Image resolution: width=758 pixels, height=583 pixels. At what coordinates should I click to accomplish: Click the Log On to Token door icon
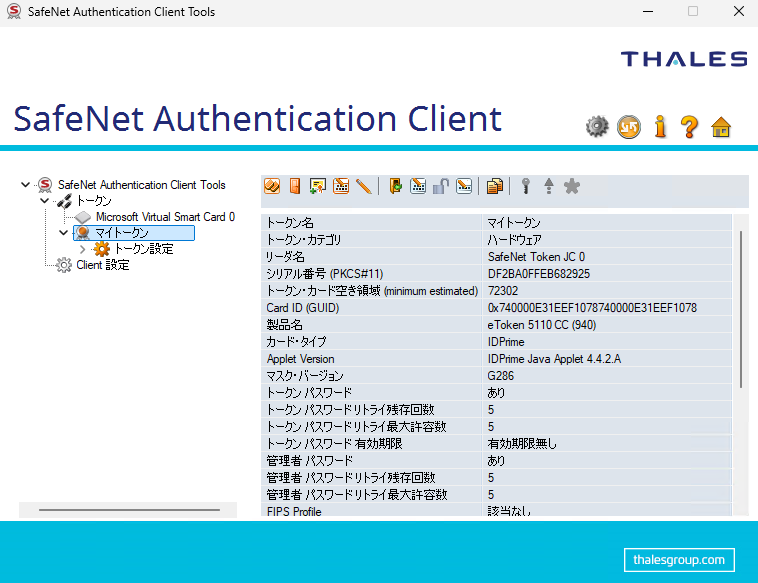click(x=295, y=186)
